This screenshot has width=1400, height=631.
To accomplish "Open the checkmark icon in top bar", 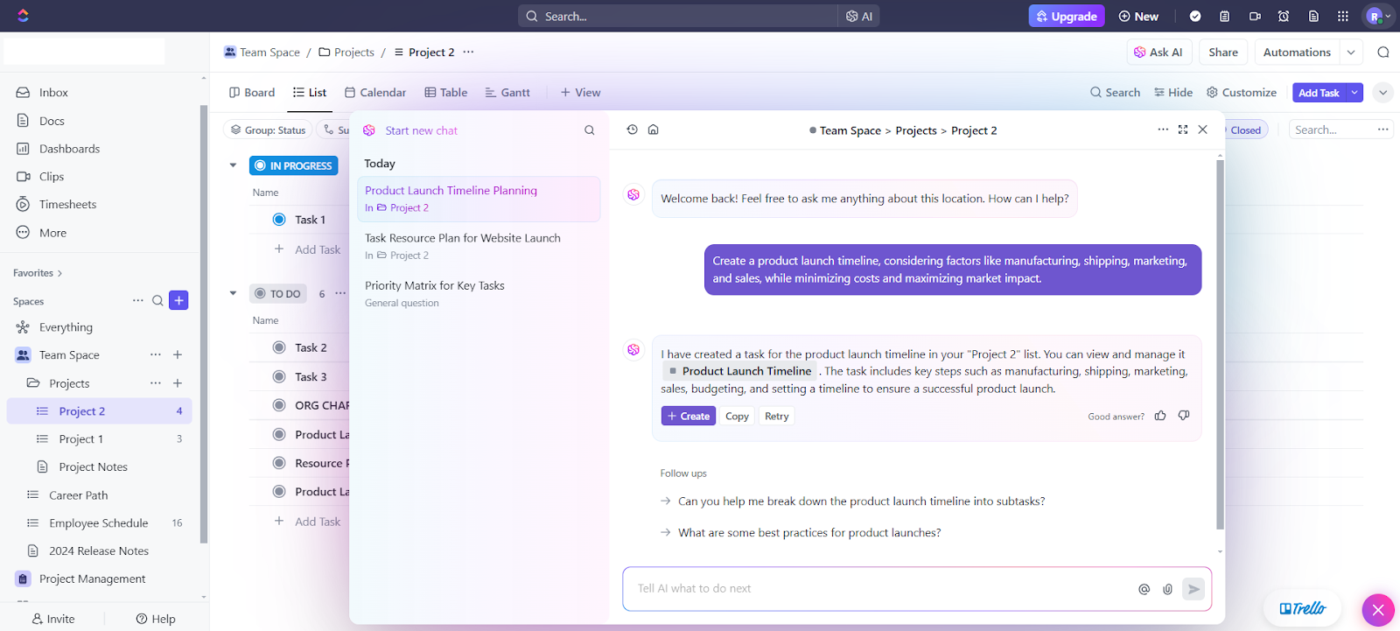I will point(1195,16).
